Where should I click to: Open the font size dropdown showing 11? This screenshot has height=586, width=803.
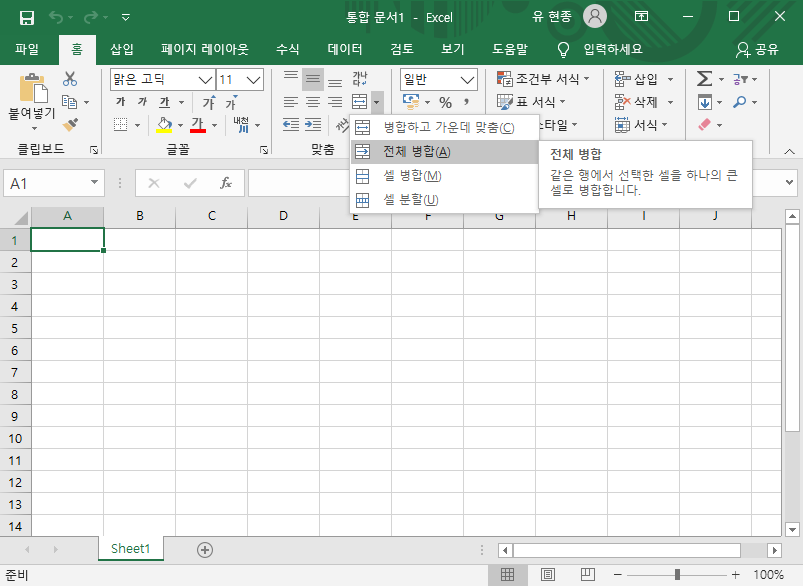(x=253, y=79)
